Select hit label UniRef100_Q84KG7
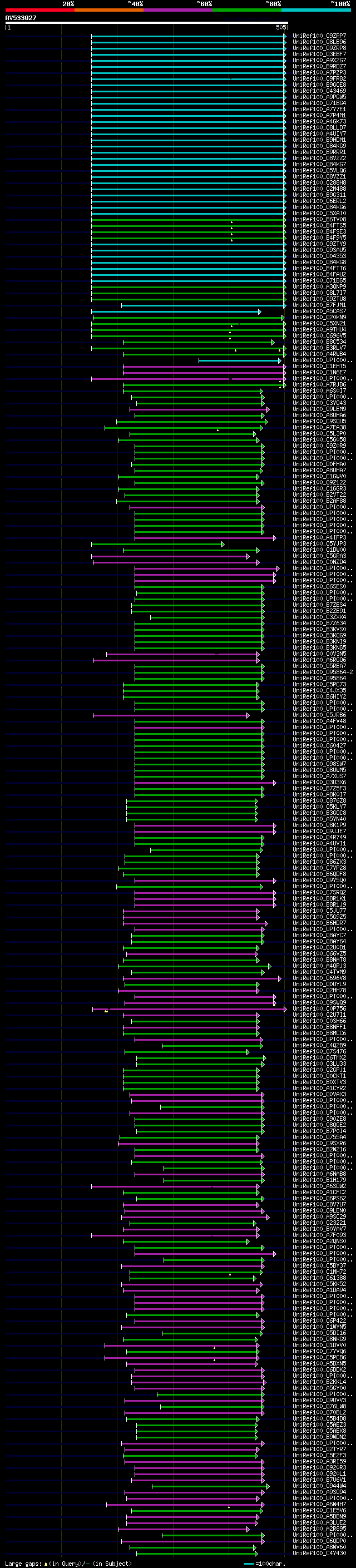This screenshot has height=1568, width=356. (319, 164)
